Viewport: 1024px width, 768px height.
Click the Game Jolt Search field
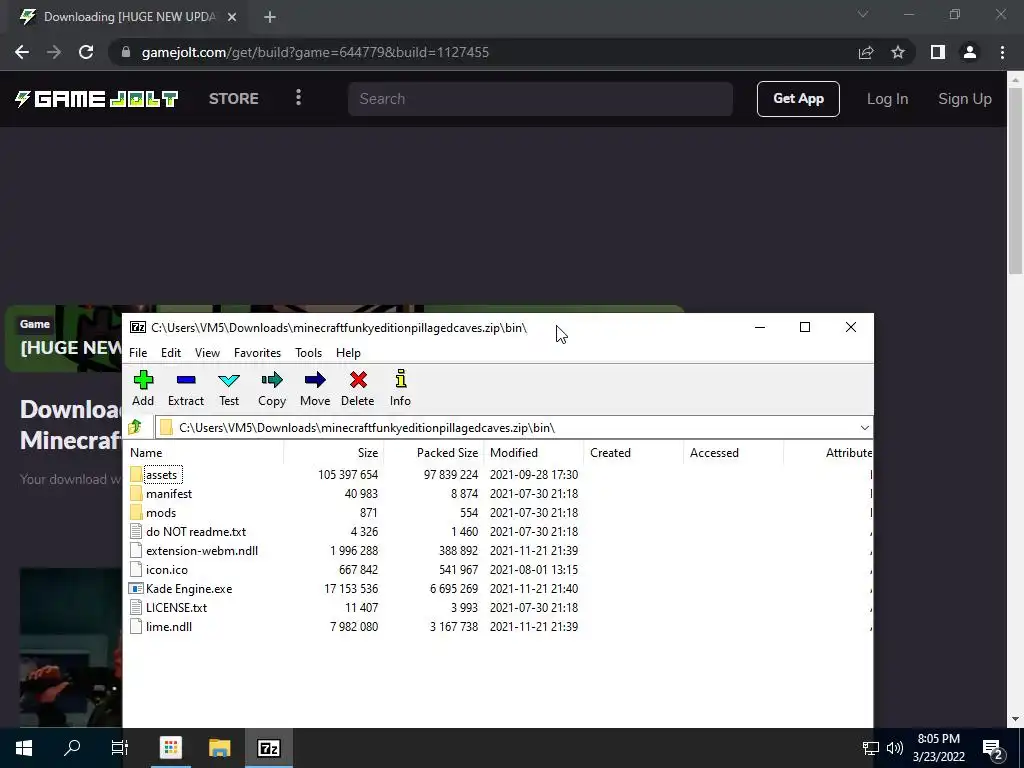[x=540, y=99]
